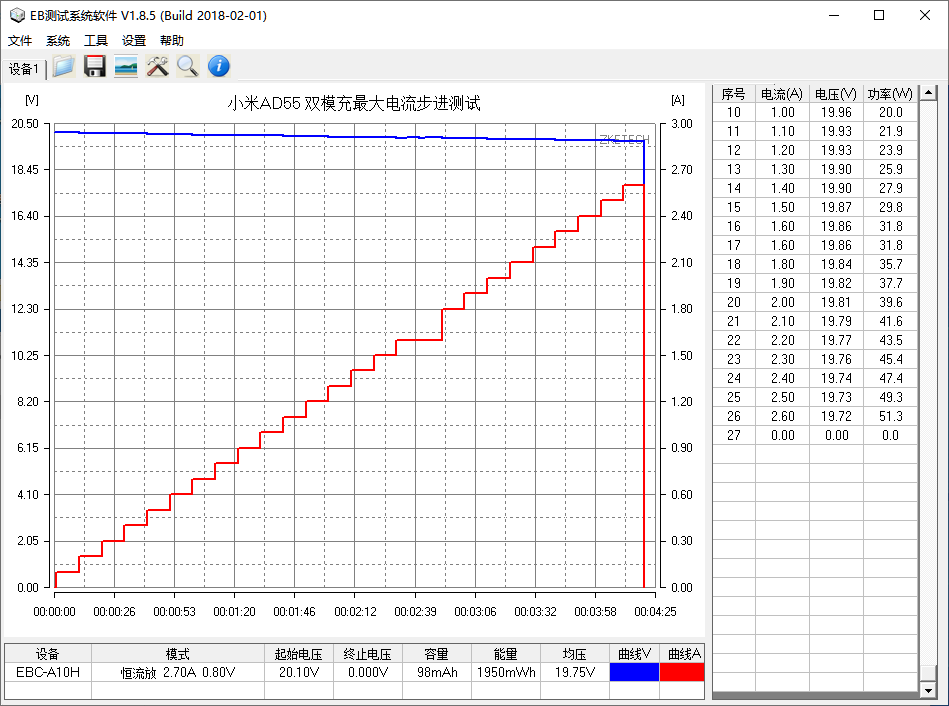Click the 1950mWh energy value

click(506, 672)
